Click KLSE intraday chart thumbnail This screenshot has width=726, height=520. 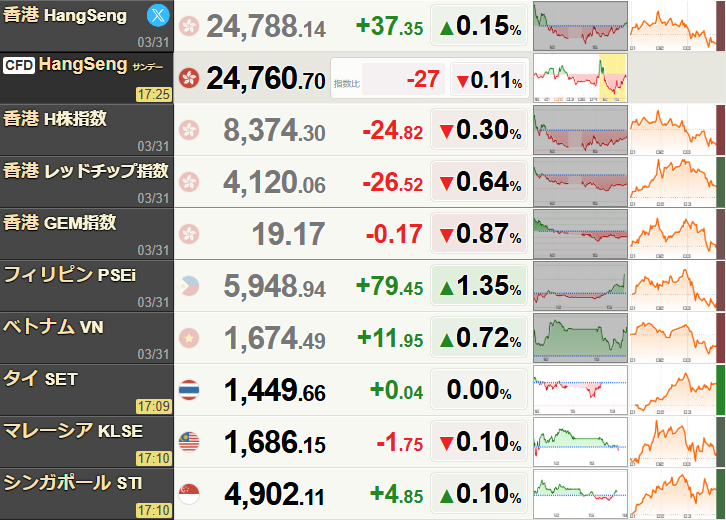click(x=580, y=442)
